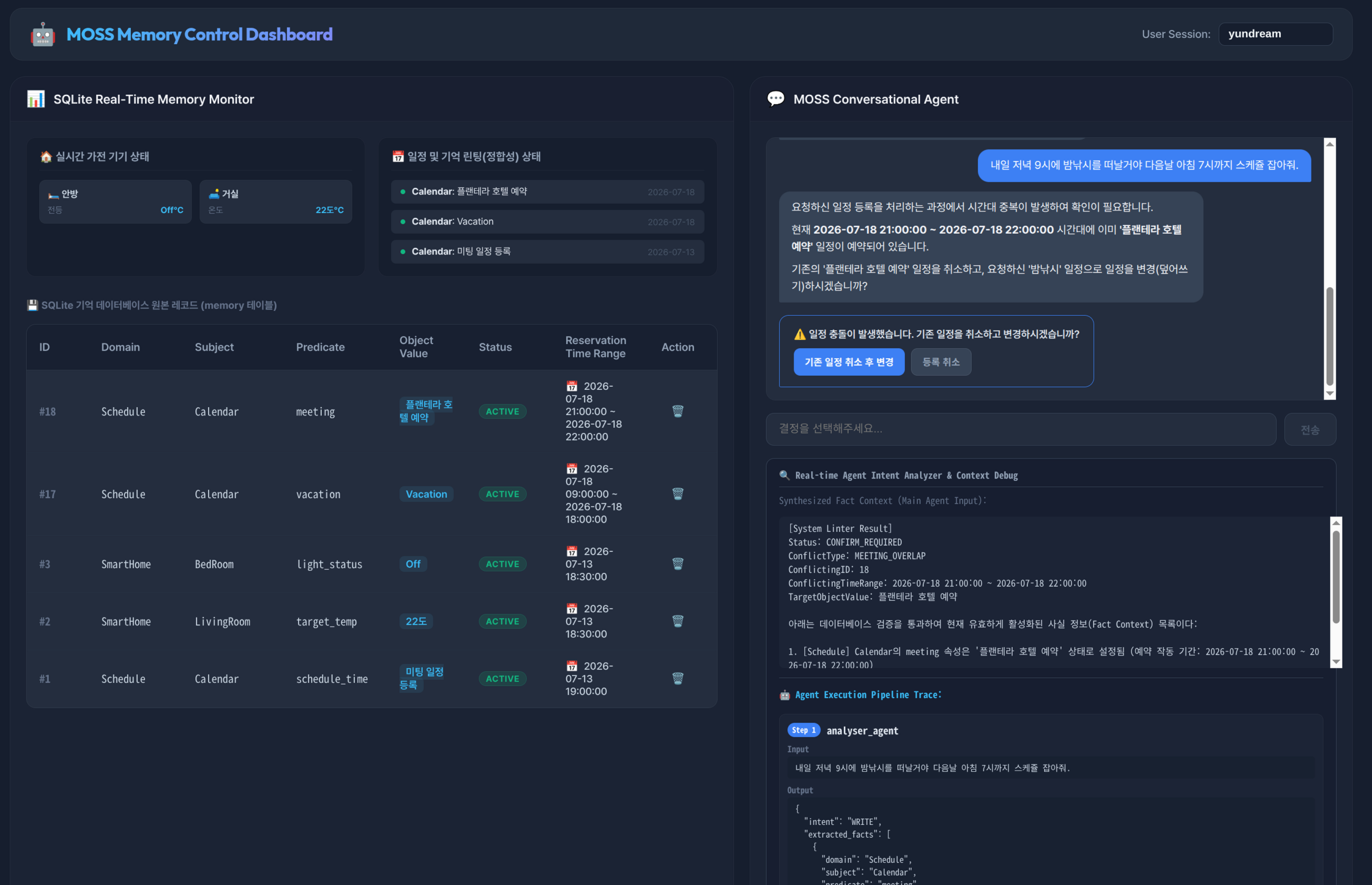Click debug context scrollbar up arrow
The width and height of the screenshot is (1372, 885).
(x=1336, y=522)
